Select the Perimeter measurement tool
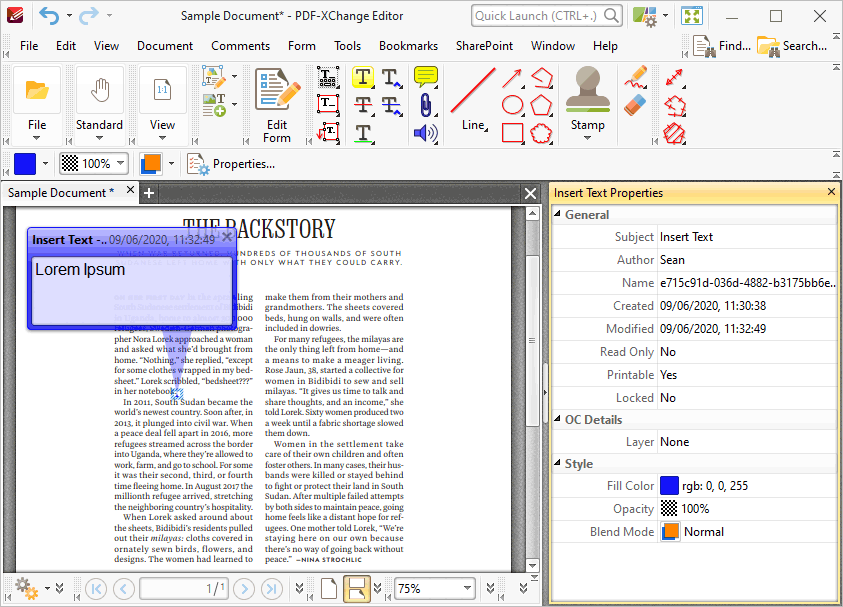 [x=675, y=106]
